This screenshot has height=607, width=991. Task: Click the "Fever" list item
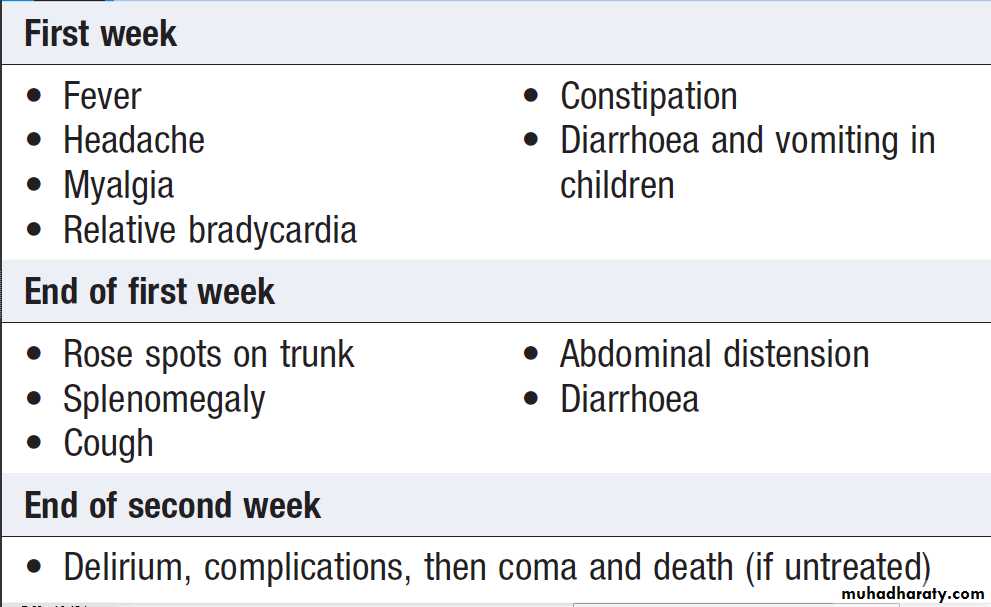102,97
